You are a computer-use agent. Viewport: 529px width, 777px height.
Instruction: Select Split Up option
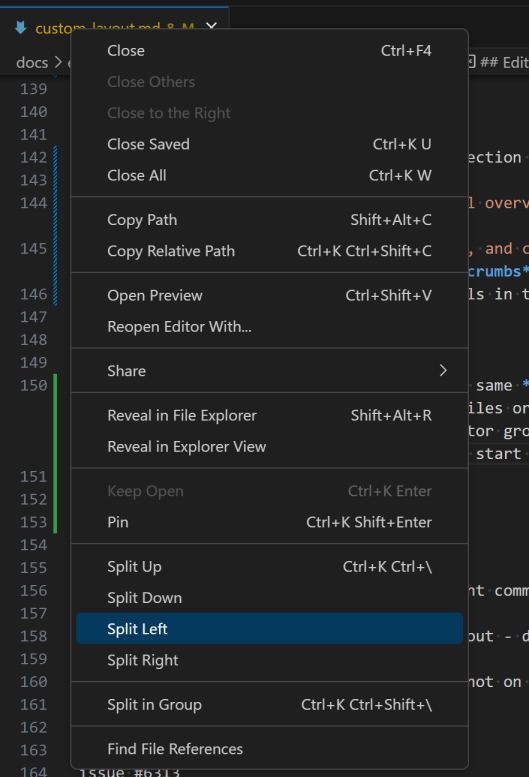269,566
